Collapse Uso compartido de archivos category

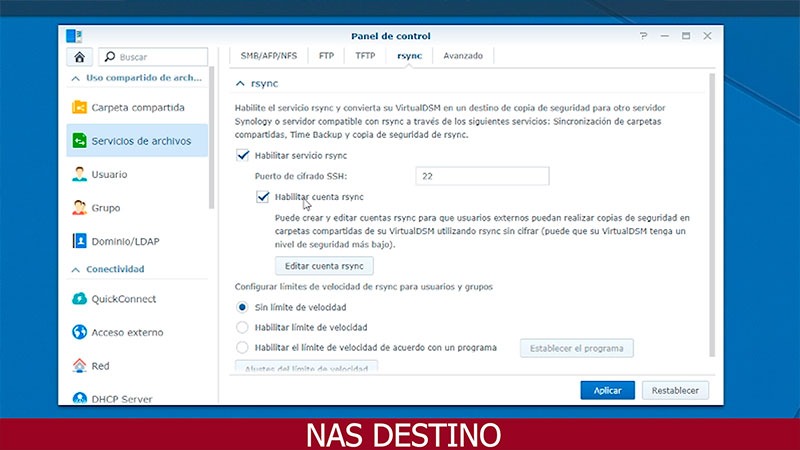click(x=76, y=78)
